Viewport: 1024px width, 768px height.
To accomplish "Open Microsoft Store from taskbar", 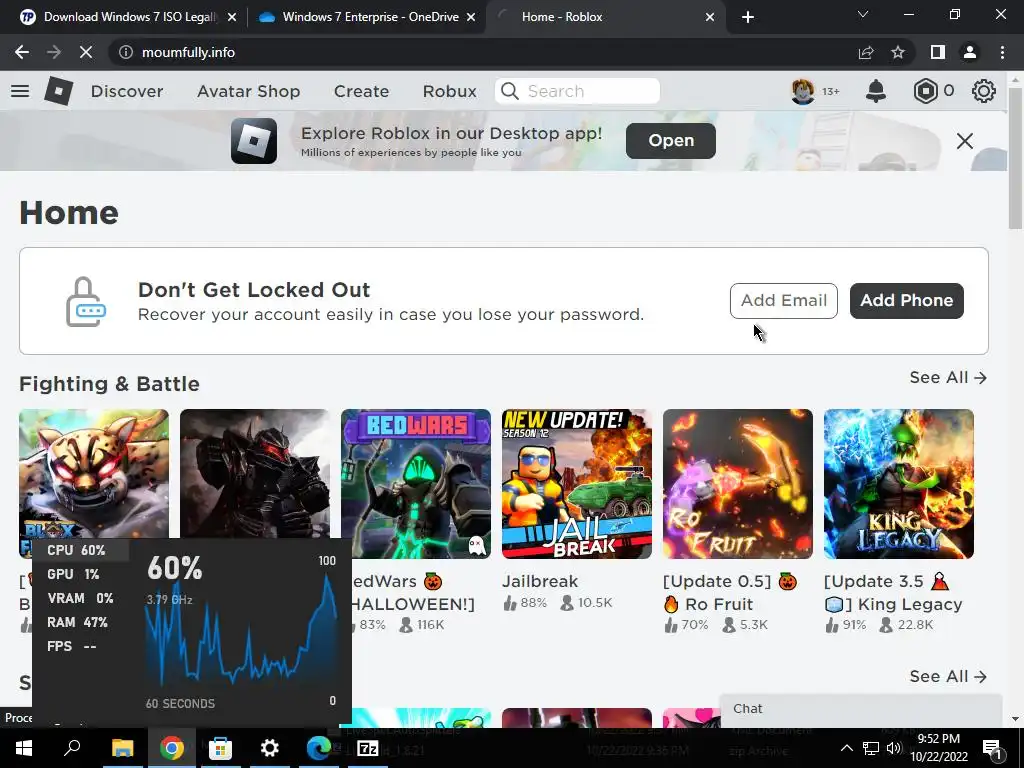I will click(x=220, y=748).
